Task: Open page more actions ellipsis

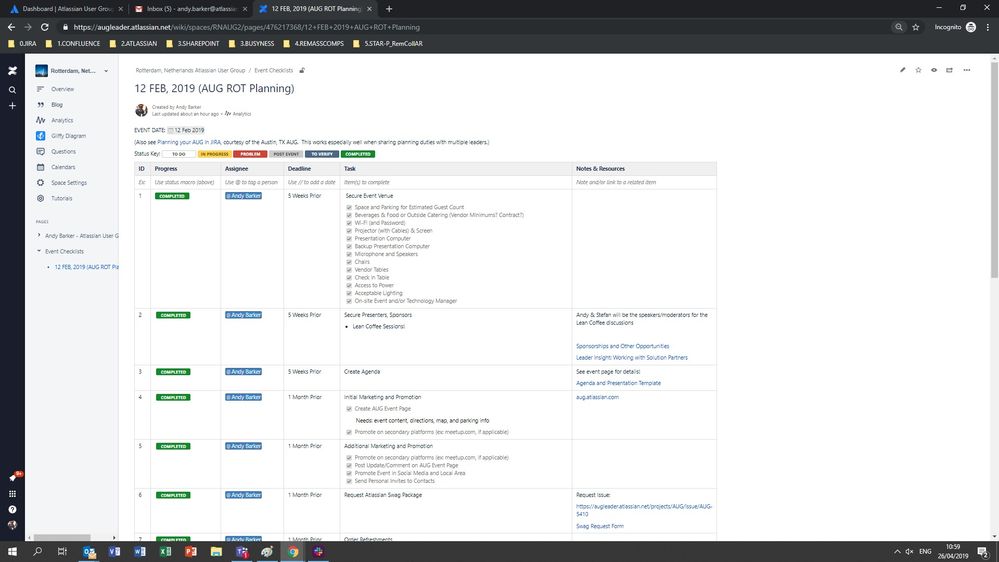Action: (967, 70)
